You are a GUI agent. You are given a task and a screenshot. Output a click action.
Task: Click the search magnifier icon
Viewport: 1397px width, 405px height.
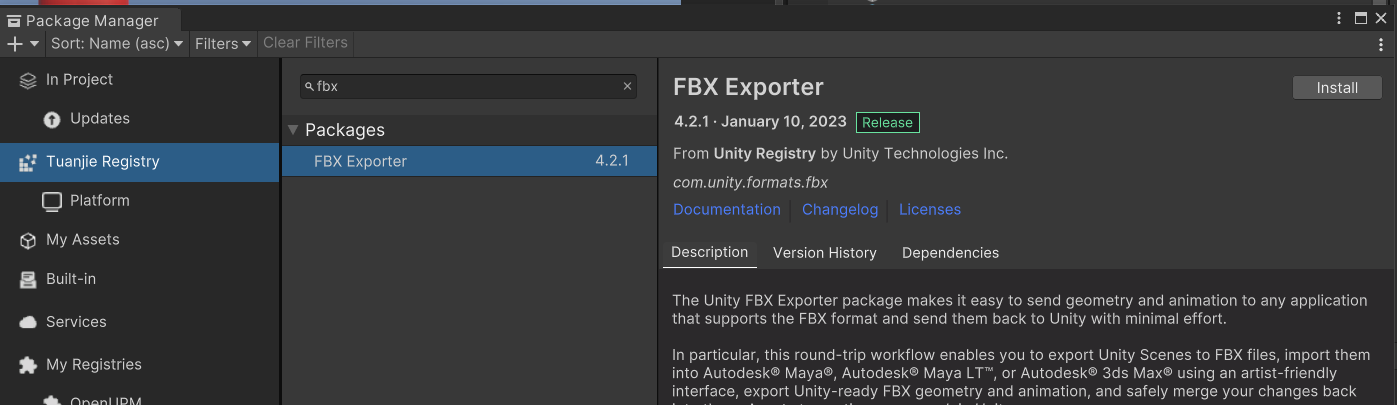click(309, 87)
